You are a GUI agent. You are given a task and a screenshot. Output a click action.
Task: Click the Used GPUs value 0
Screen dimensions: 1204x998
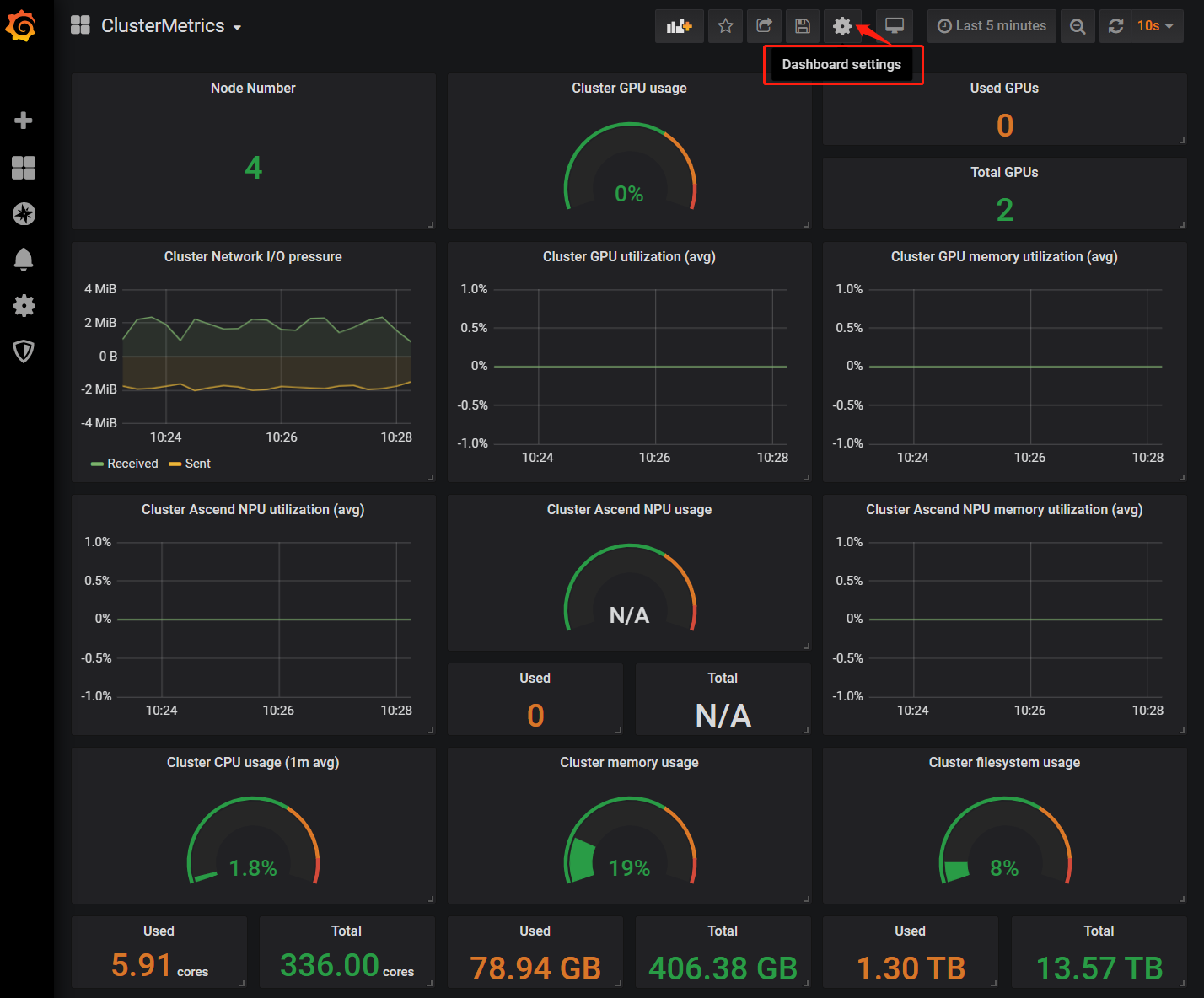coord(1004,126)
